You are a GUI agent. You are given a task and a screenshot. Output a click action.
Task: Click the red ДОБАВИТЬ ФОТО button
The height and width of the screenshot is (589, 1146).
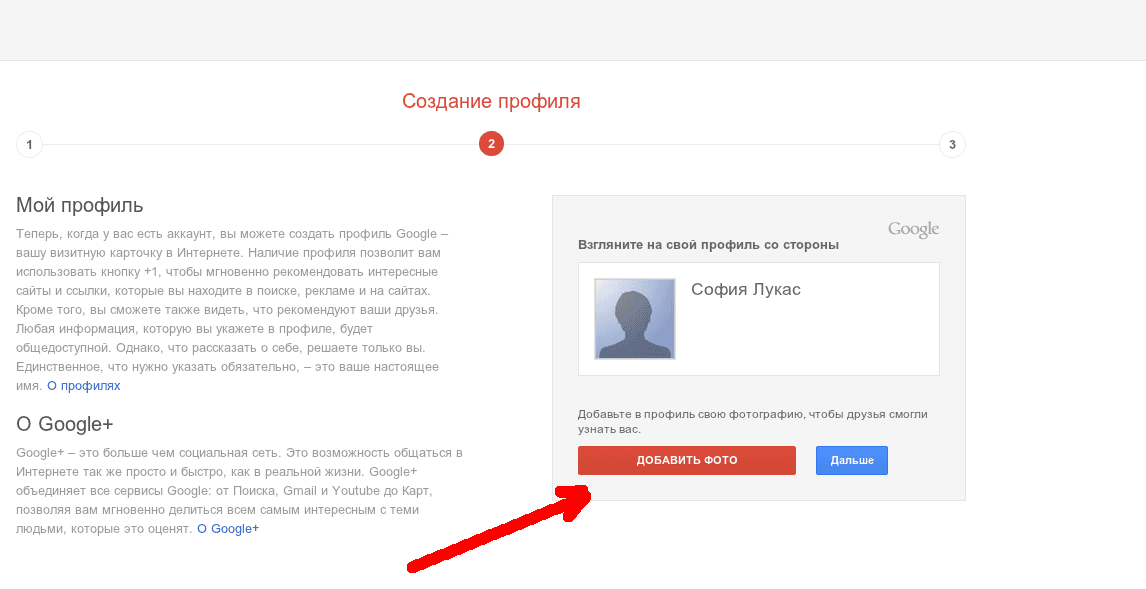[x=686, y=460]
